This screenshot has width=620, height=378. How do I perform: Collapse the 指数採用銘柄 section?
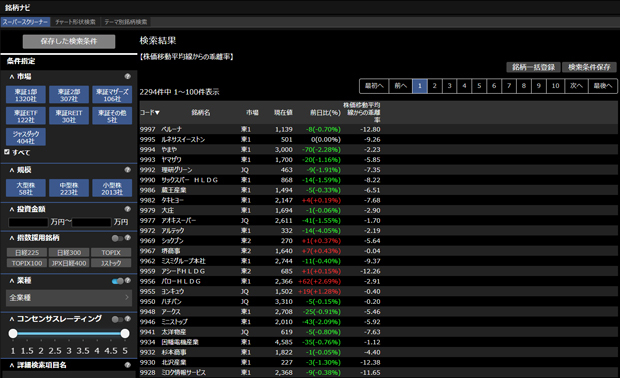coord(12,238)
